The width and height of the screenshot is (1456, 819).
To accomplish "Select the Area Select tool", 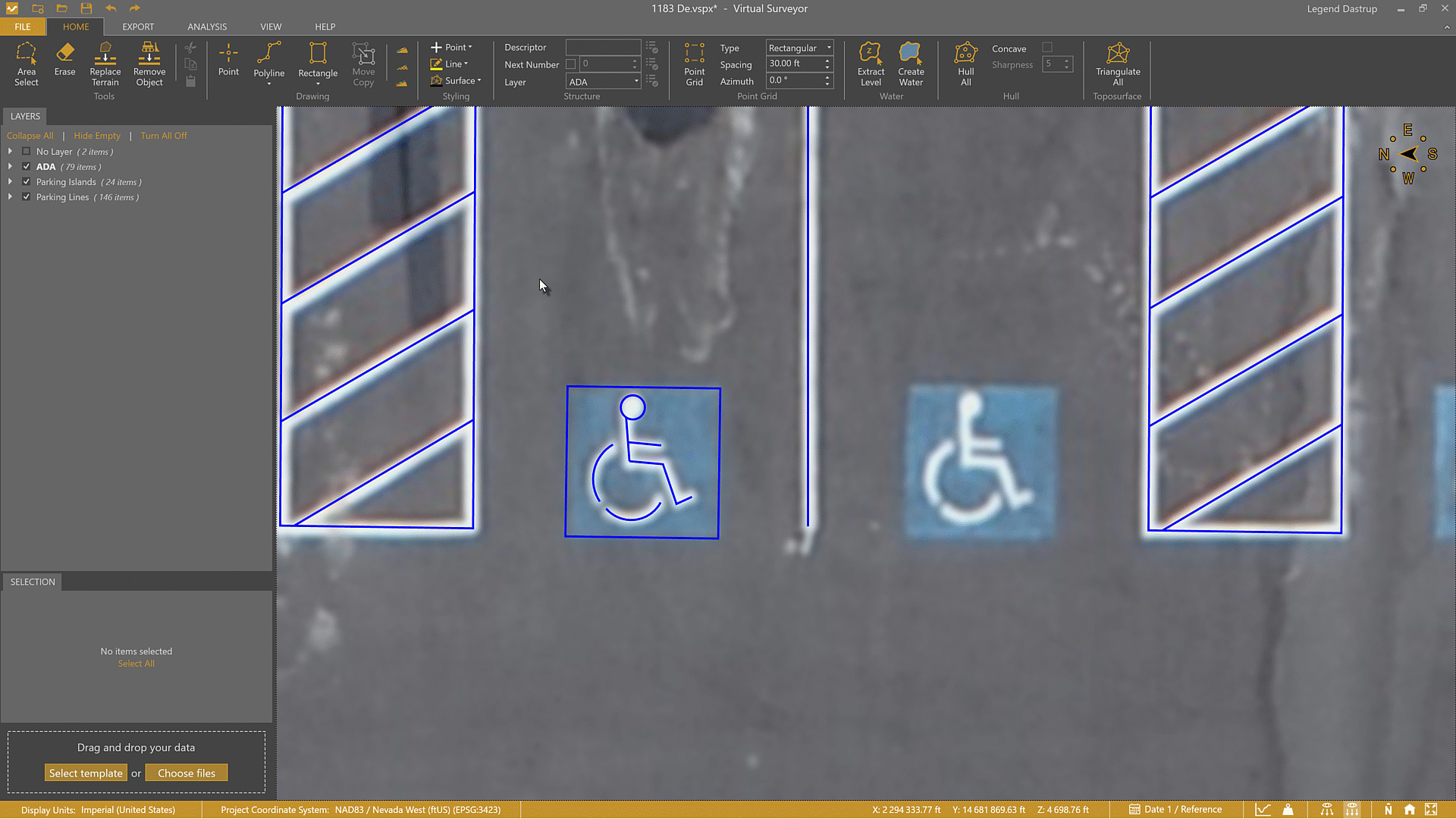I will tap(27, 64).
